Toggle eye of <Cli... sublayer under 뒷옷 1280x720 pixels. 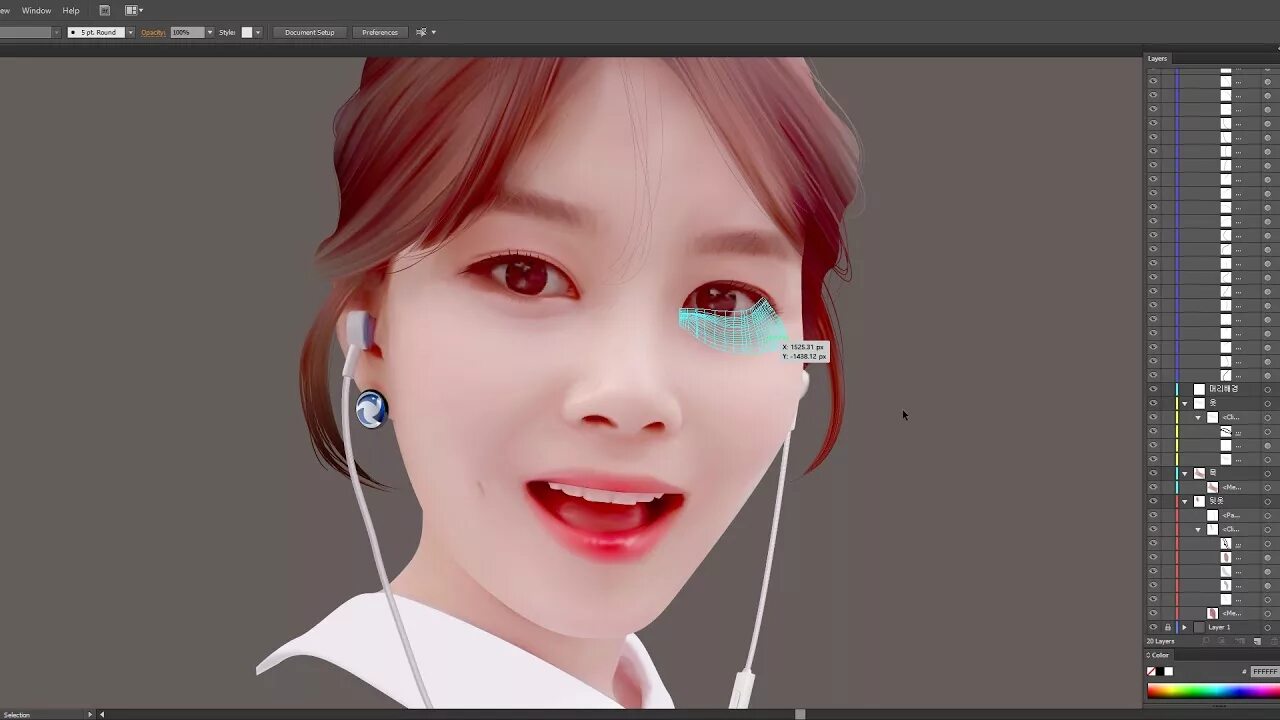point(1153,529)
